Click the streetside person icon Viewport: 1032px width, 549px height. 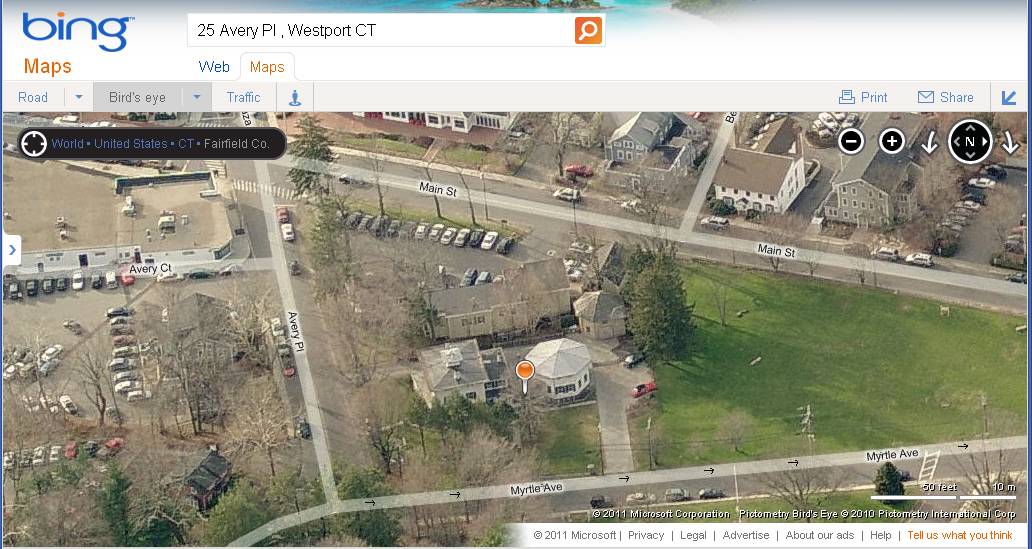(x=295, y=97)
